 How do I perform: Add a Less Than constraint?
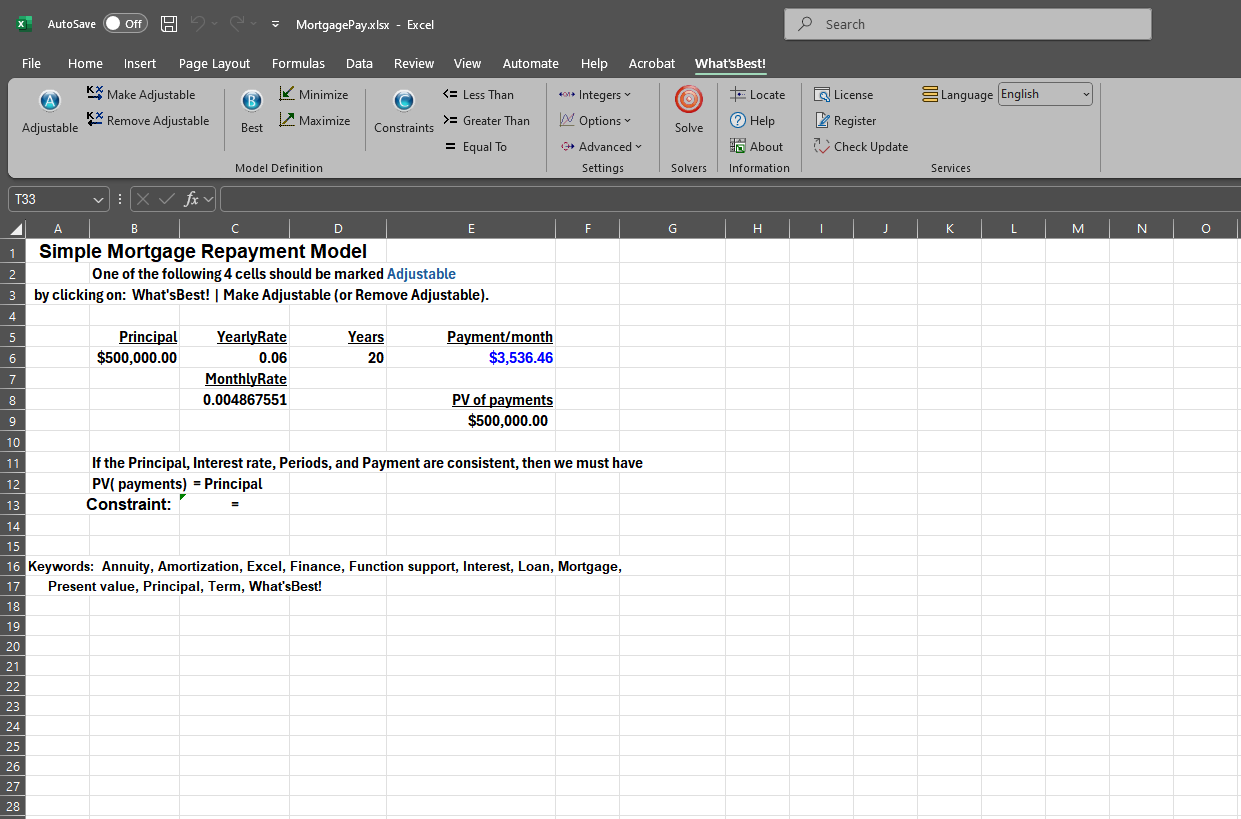click(x=479, y=95)
